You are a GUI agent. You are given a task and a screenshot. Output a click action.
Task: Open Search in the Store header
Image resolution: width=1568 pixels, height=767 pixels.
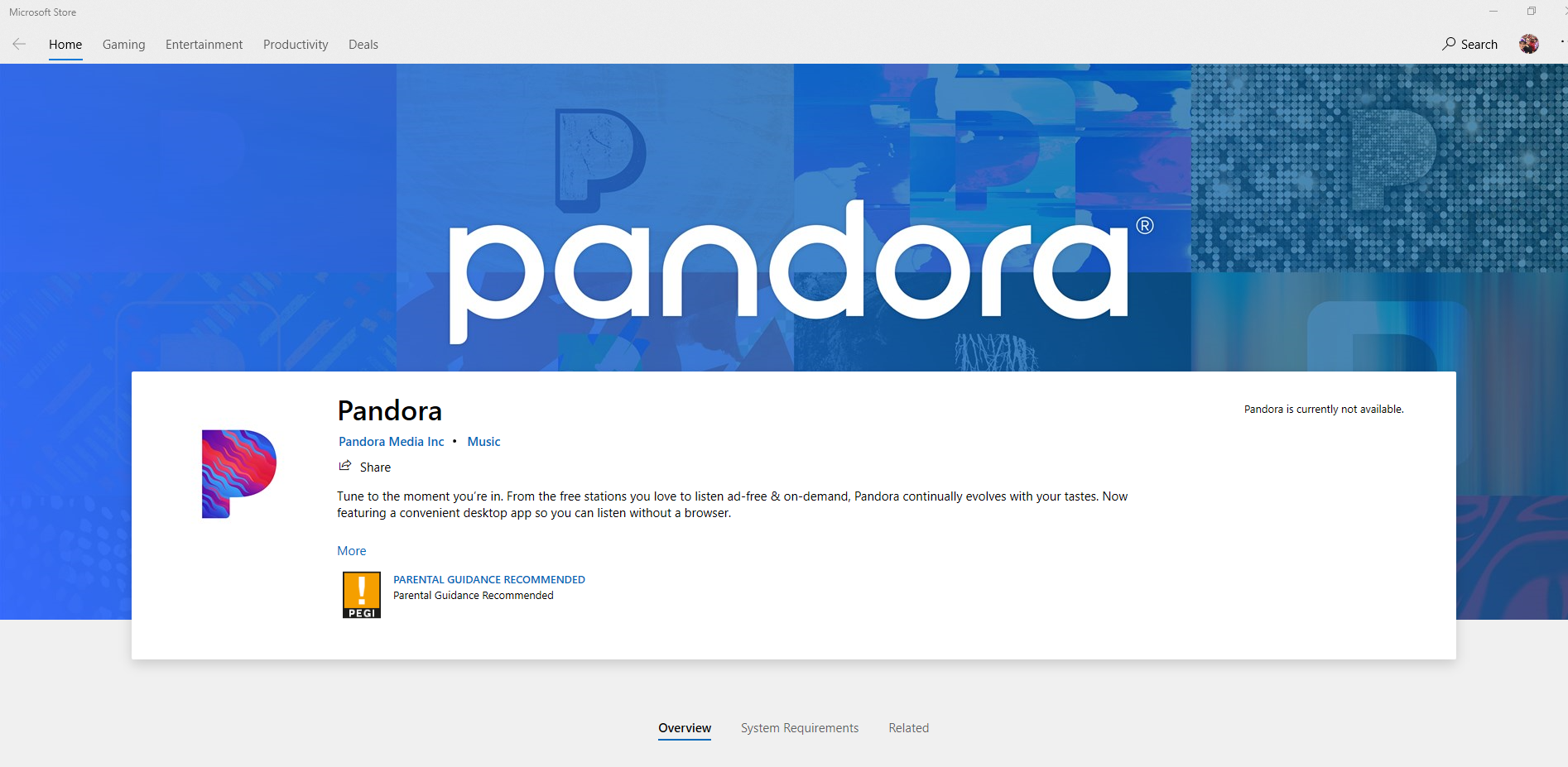coord(1469,44)
